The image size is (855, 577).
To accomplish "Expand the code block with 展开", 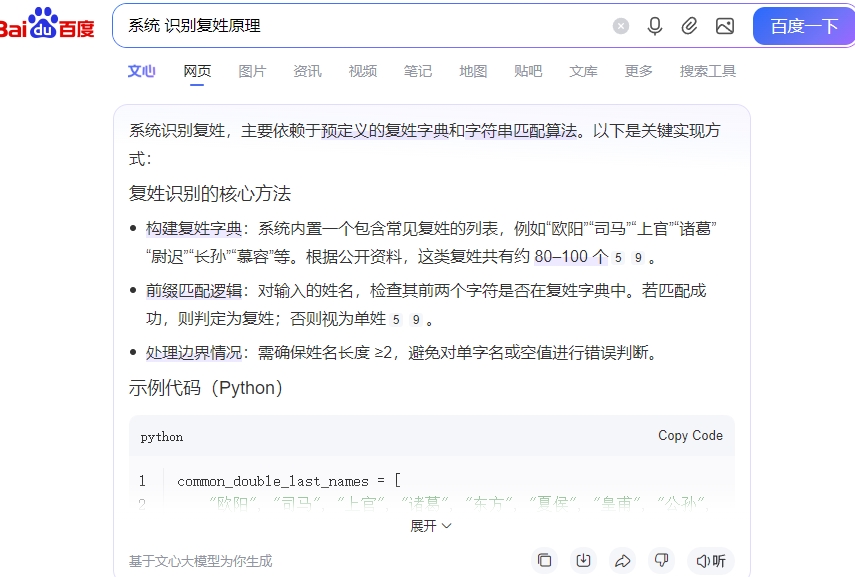I will tap(431, 526).
